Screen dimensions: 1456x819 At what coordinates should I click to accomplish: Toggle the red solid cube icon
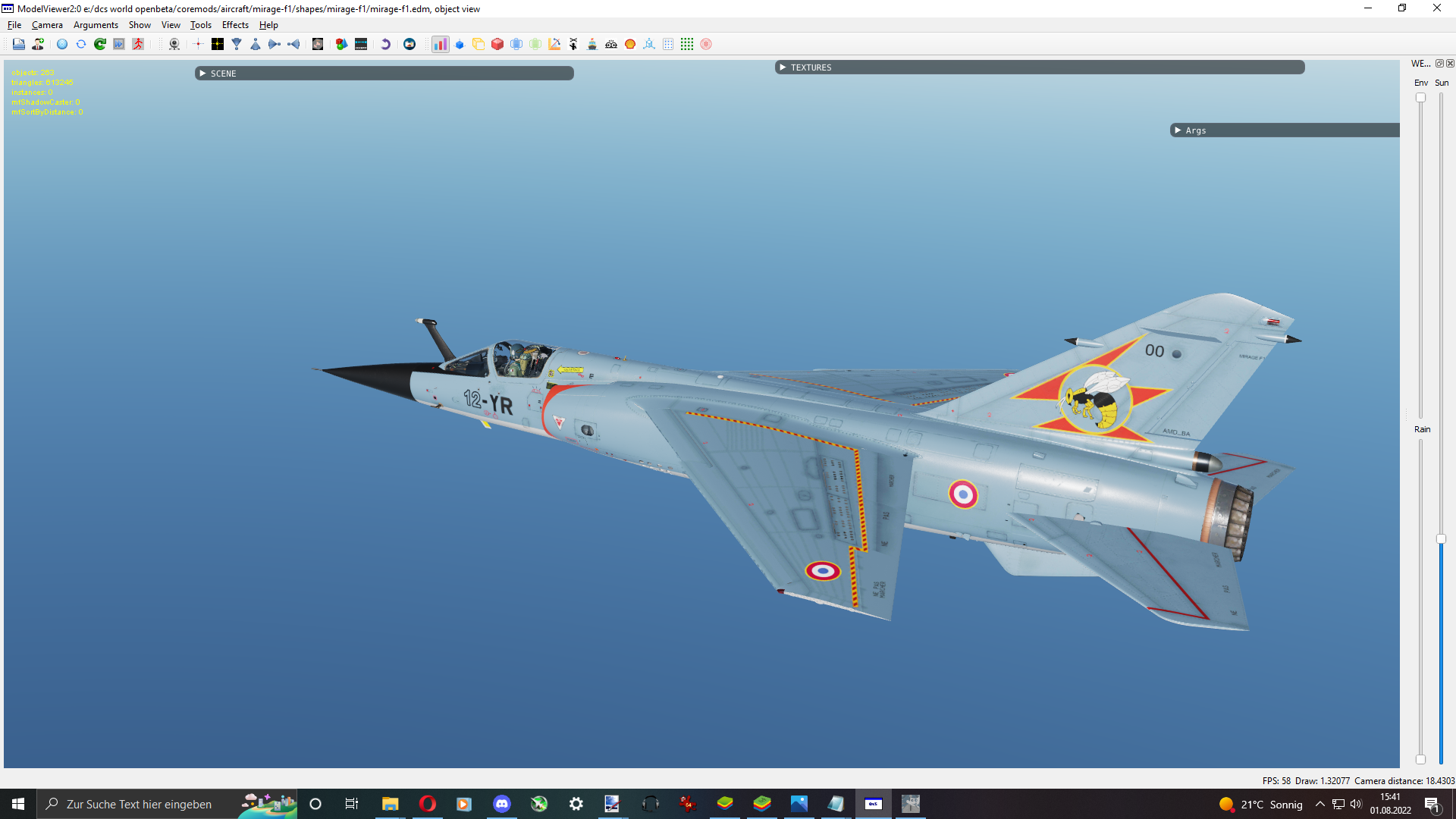497,44
